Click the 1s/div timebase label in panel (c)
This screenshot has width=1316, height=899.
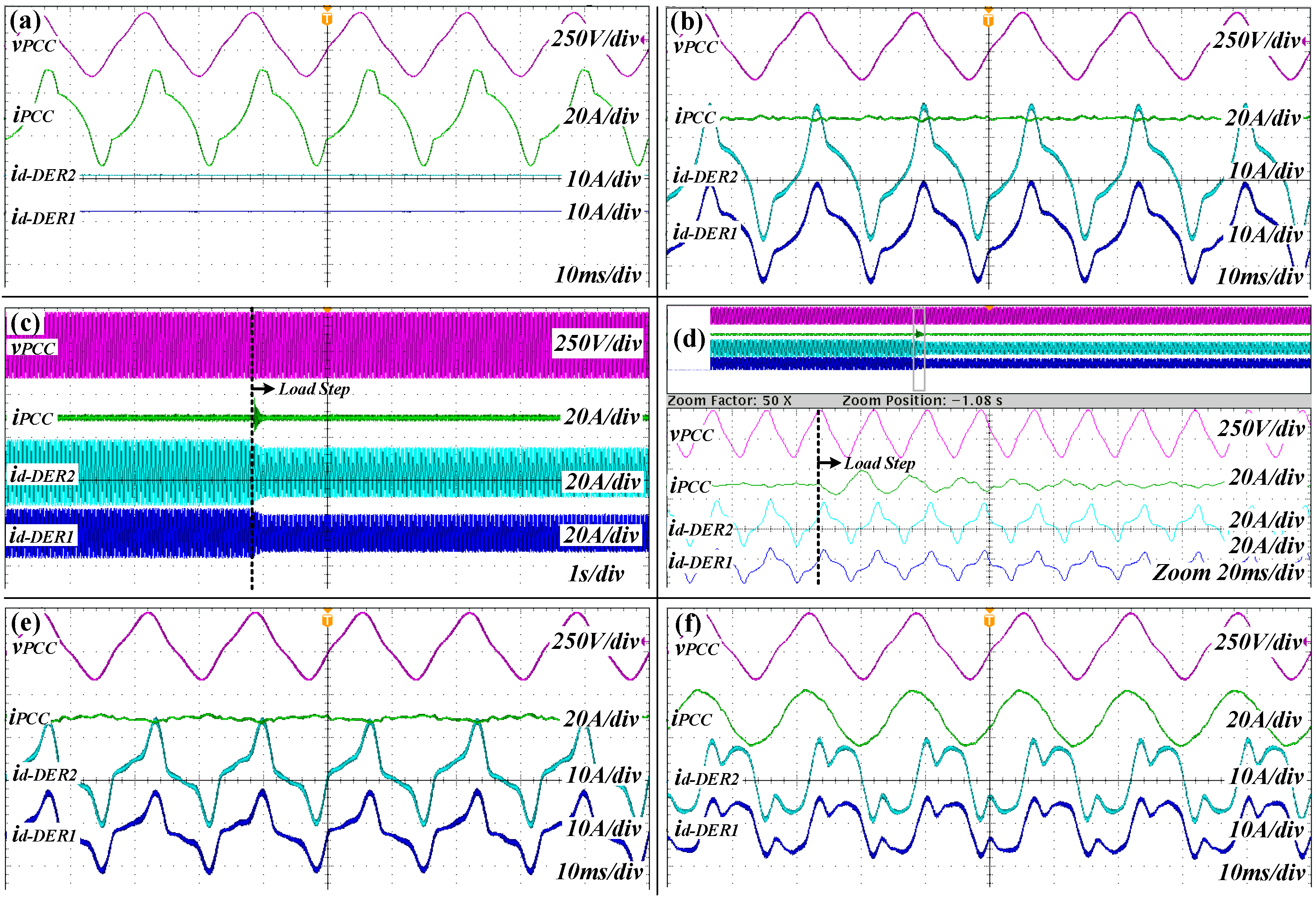(596, 574)
